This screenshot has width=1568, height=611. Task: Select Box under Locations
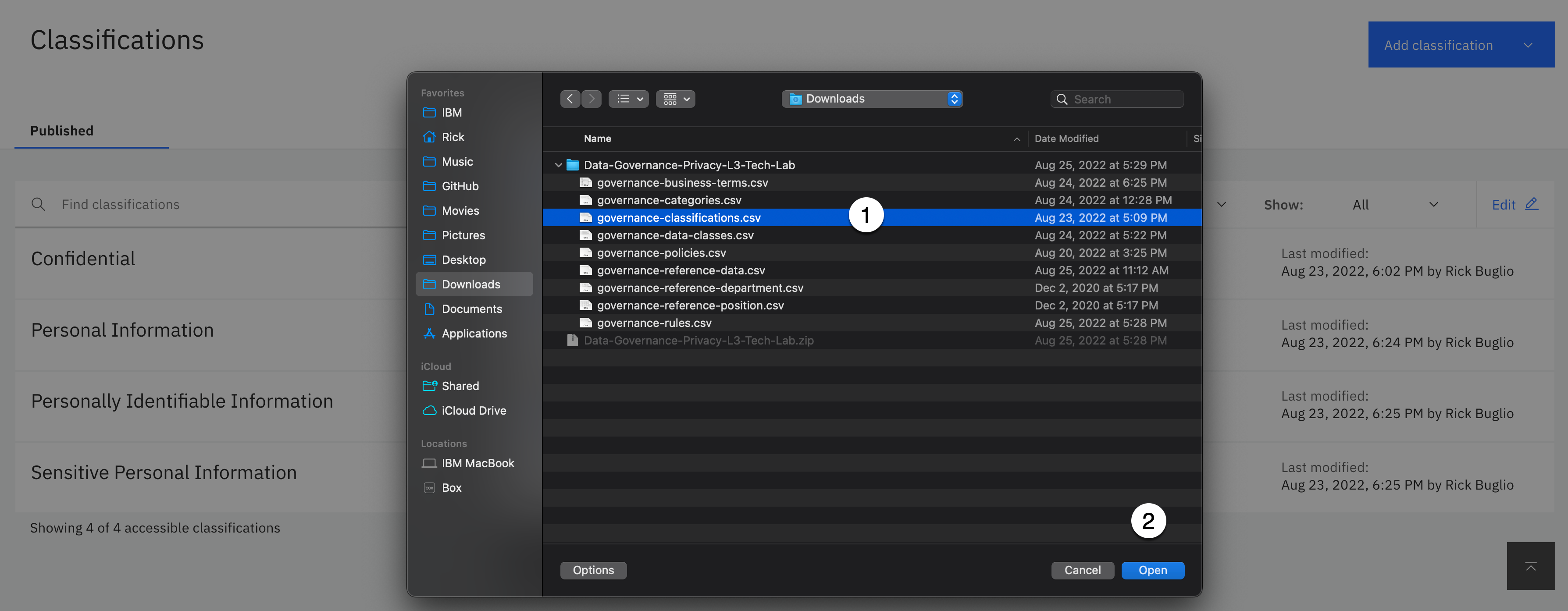(x=451, y=488)
